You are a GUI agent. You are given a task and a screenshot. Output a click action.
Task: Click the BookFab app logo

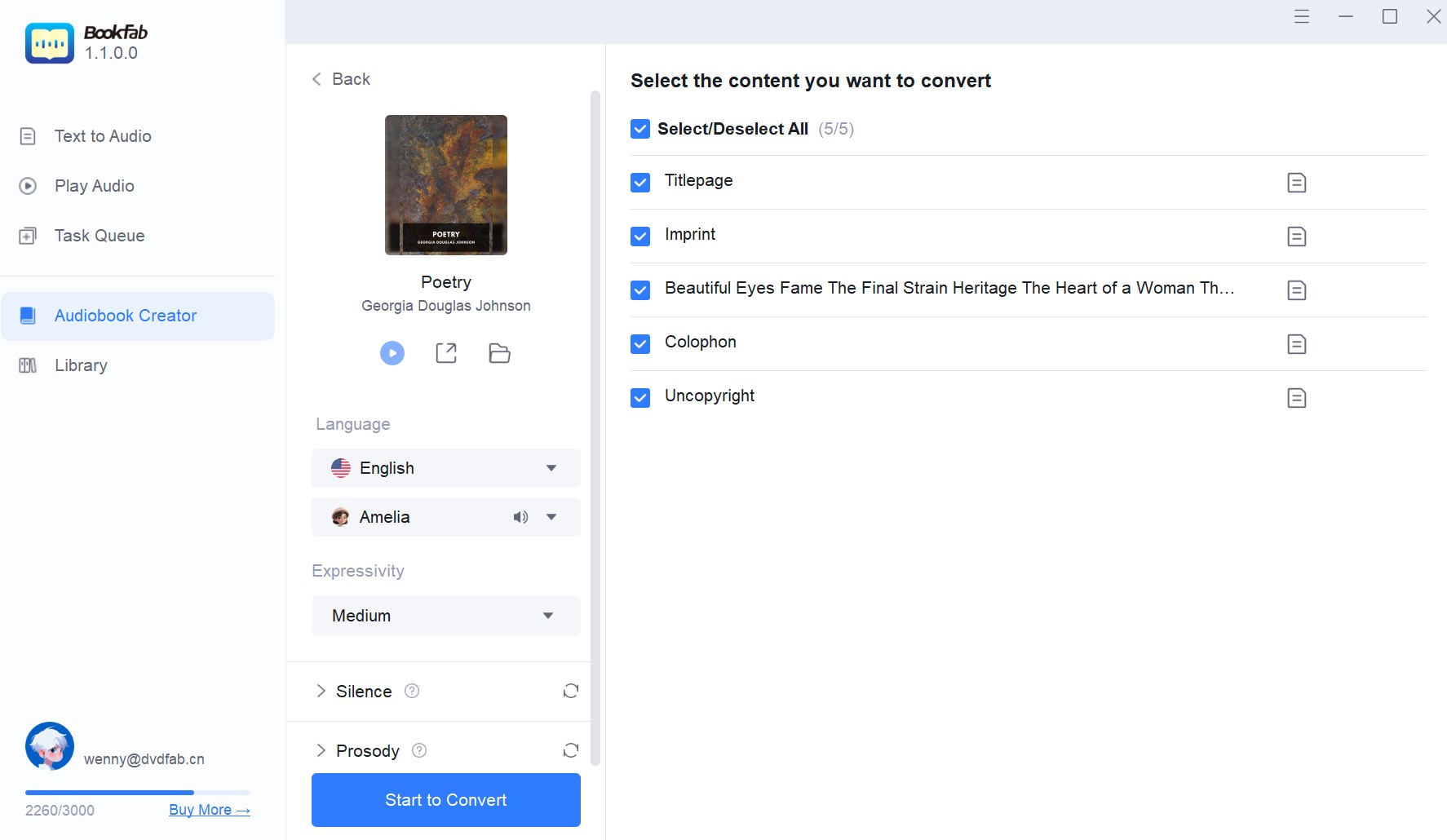pyautogui.click(x=49, y=42)
